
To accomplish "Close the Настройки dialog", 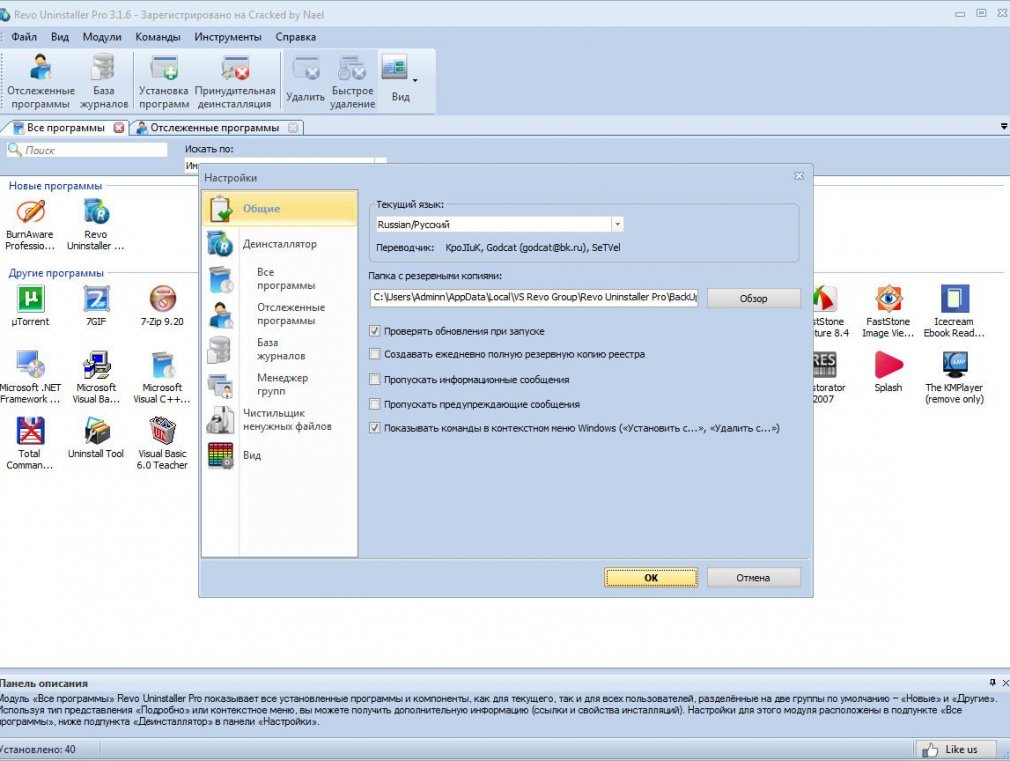I will point(799,176).
